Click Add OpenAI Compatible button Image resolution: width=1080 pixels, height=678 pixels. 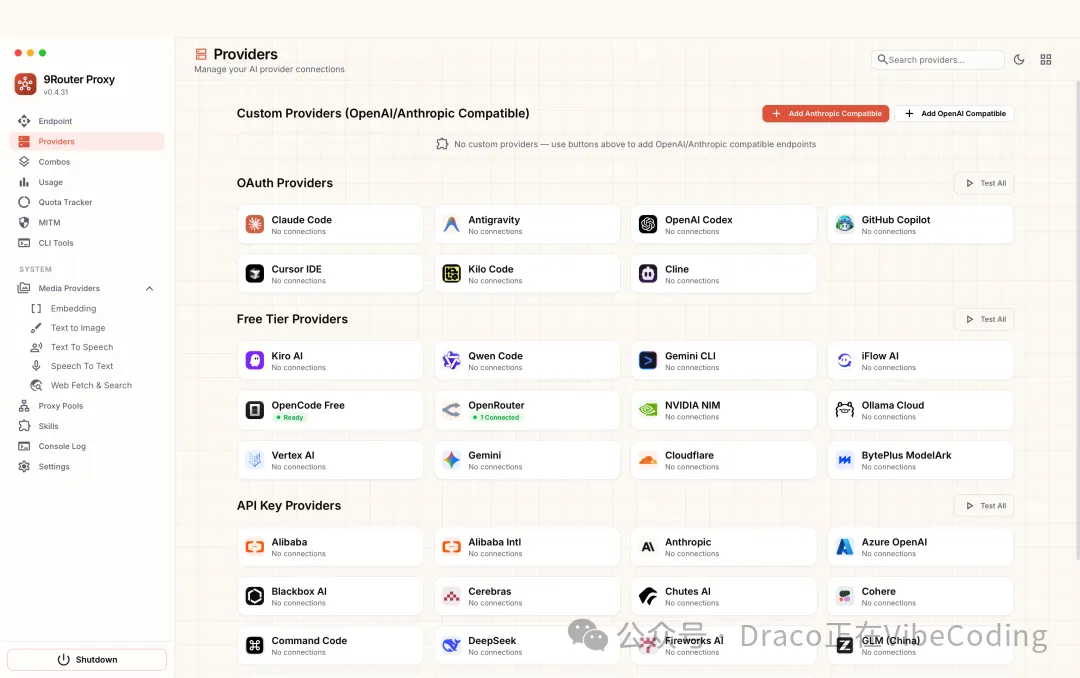(954, 114)
